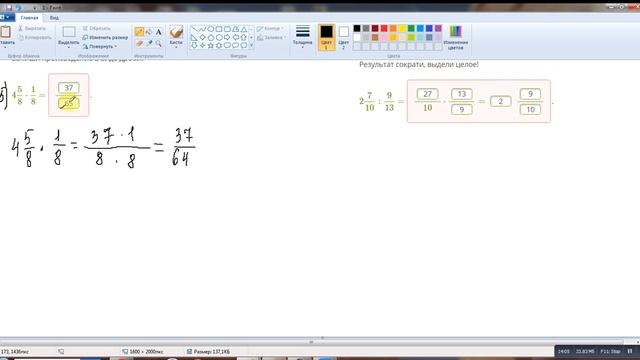Choose the Four-point star shape

click(202, 45)
